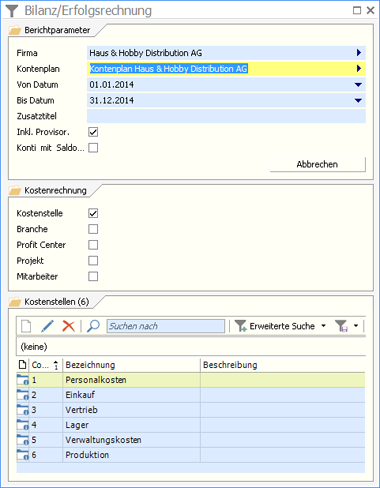Sort by the Bezeichnung column header
The height and width of the screenshot is (488, 380).
131,365
